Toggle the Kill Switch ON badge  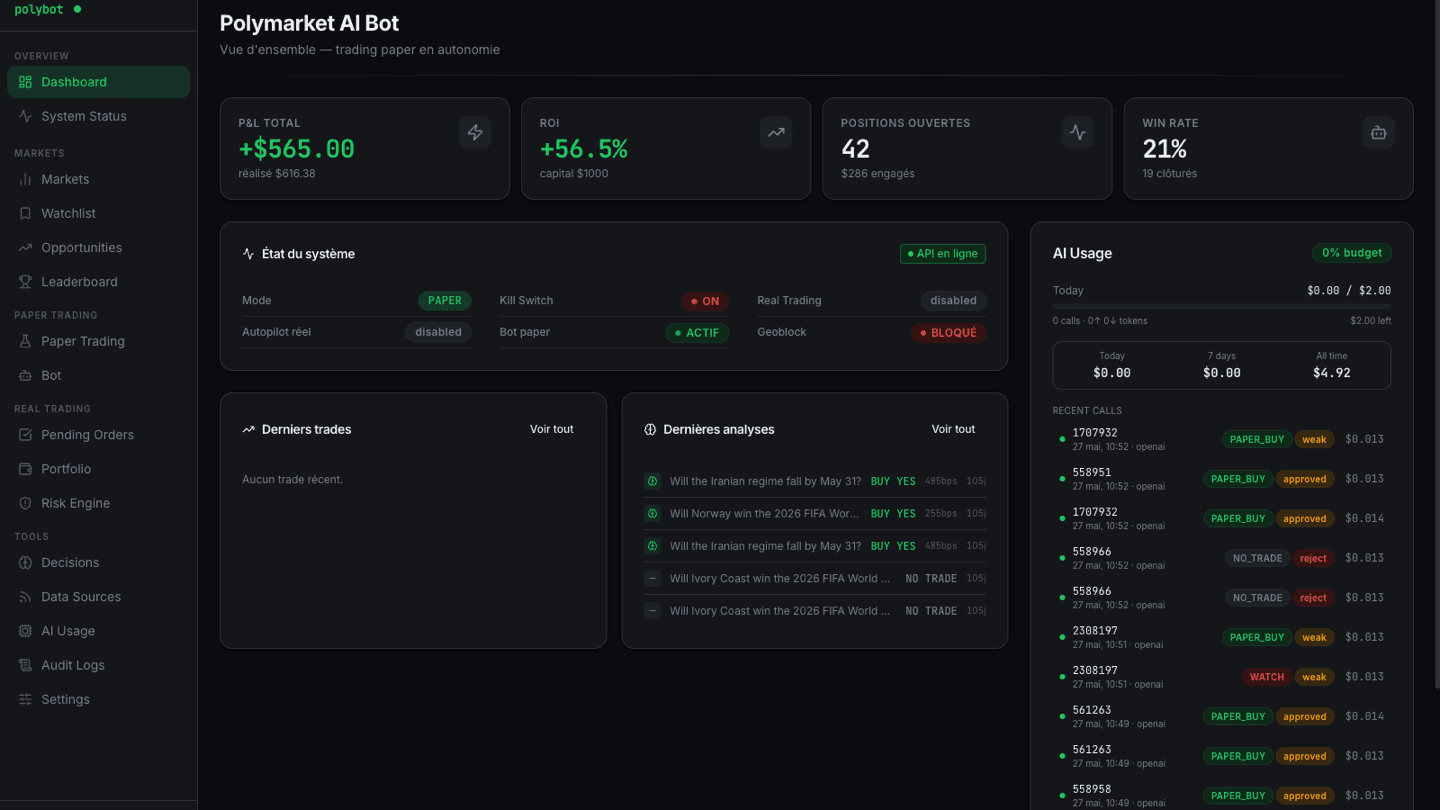705,301
